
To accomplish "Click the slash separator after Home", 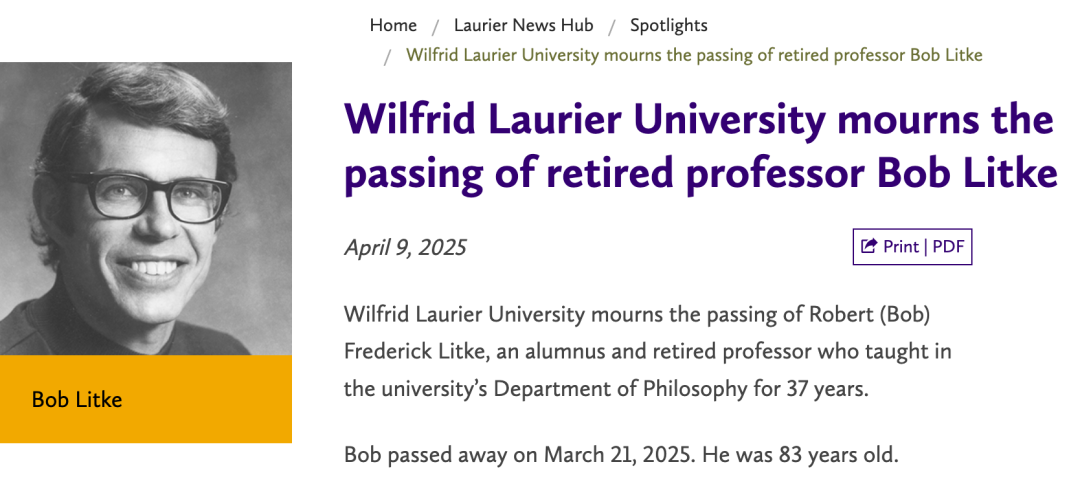I will [x=436, y=26].
